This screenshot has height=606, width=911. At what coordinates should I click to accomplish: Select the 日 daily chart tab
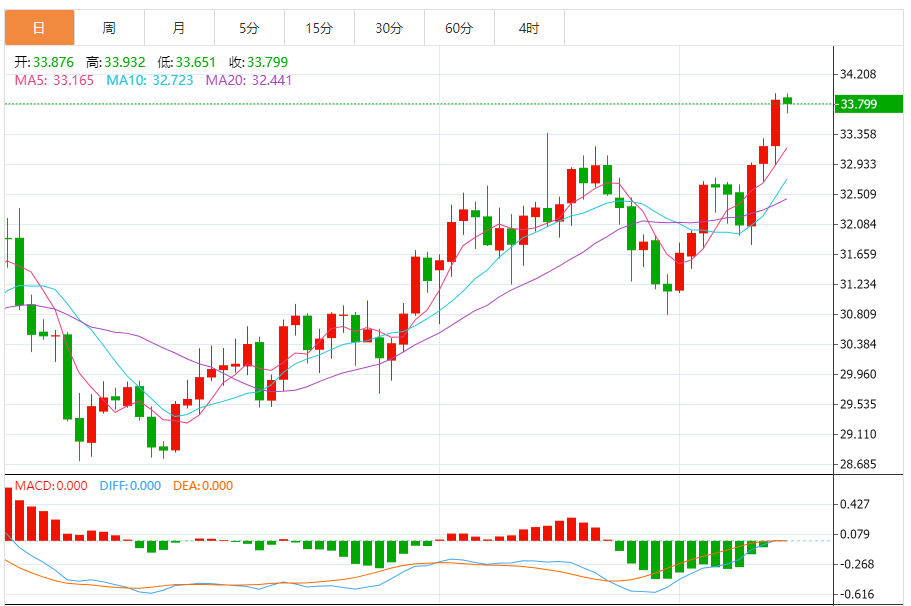click(x=40, y=27)
